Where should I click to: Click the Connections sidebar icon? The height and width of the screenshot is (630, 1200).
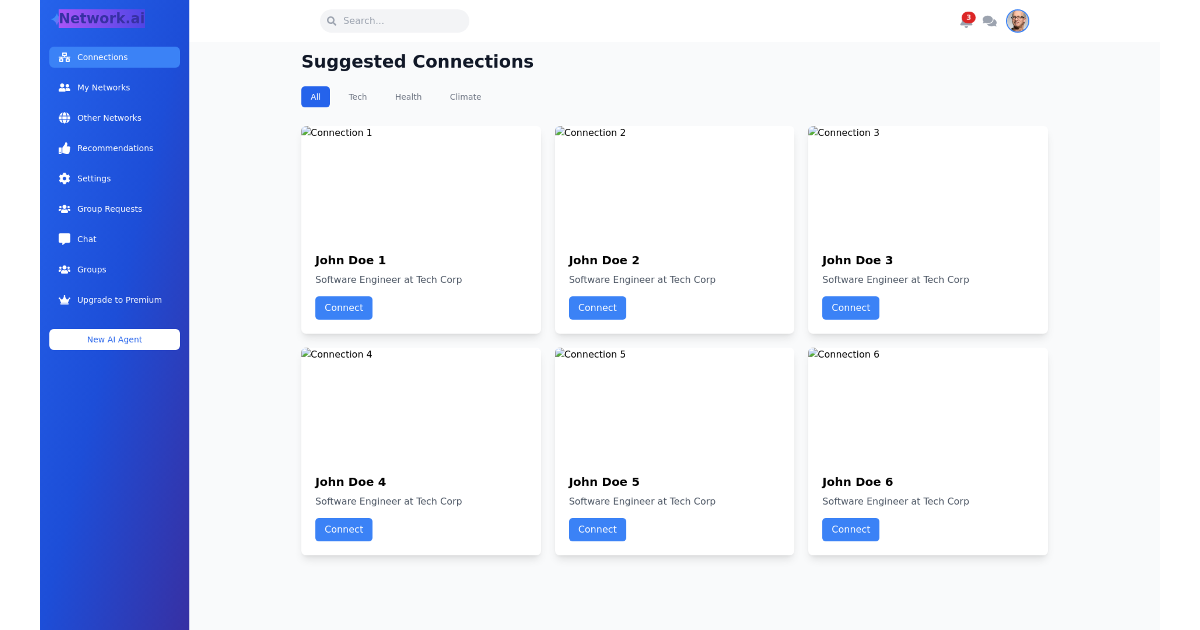point(64,57)
